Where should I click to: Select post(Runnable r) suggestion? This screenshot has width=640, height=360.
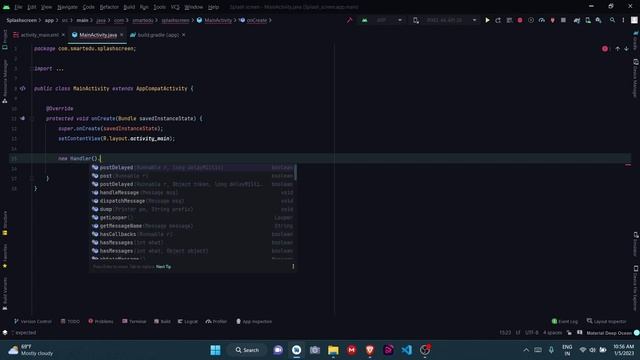tap(192, 176)
